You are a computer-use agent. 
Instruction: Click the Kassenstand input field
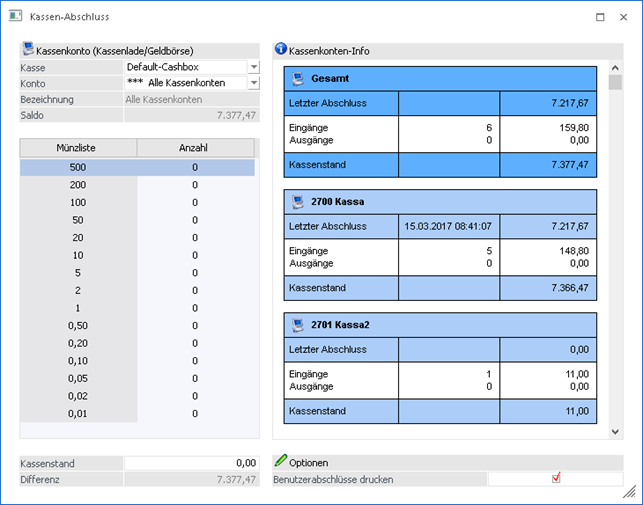[x=190, y=464]
